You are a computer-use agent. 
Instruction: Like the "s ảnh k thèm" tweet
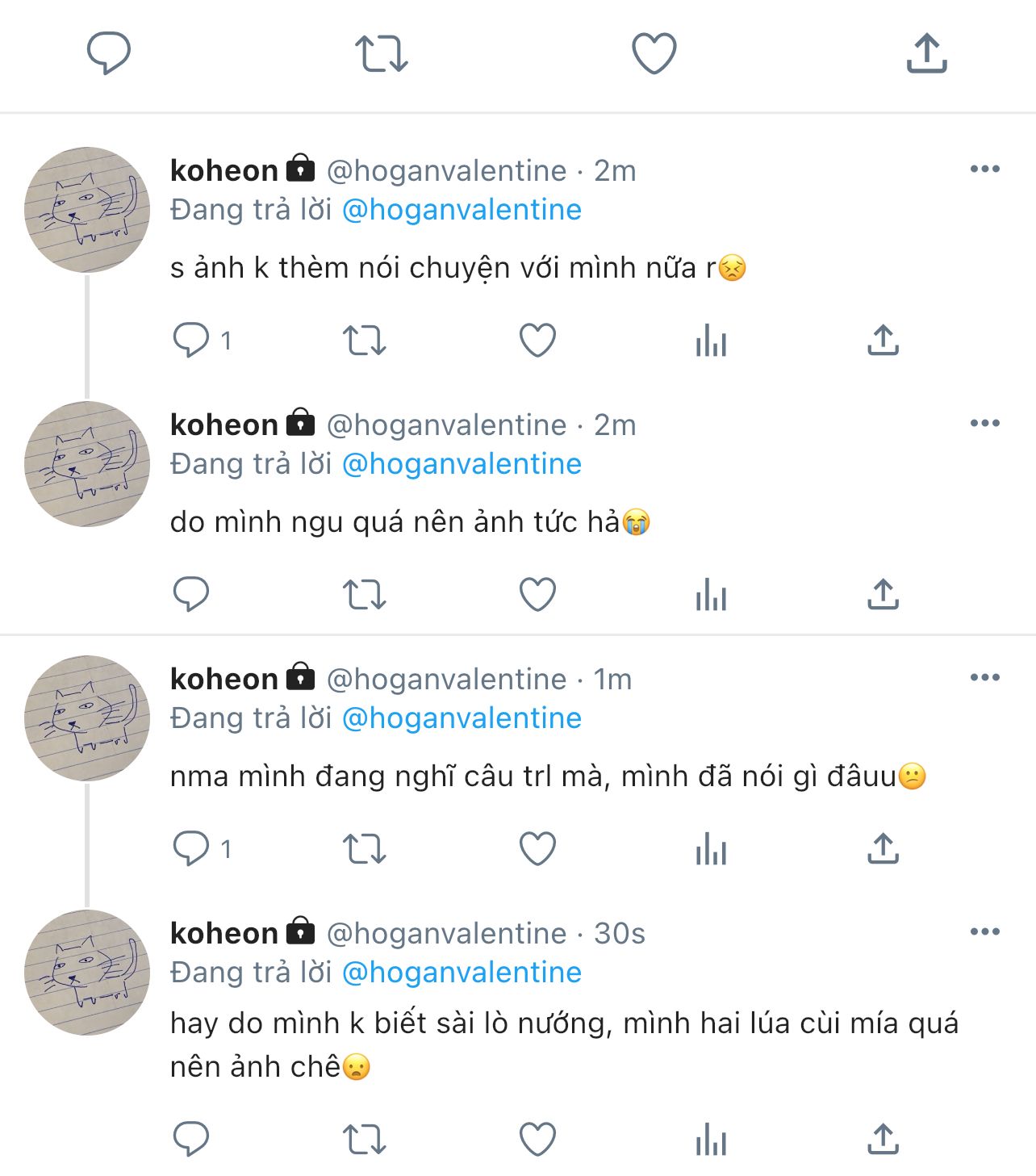537,340
